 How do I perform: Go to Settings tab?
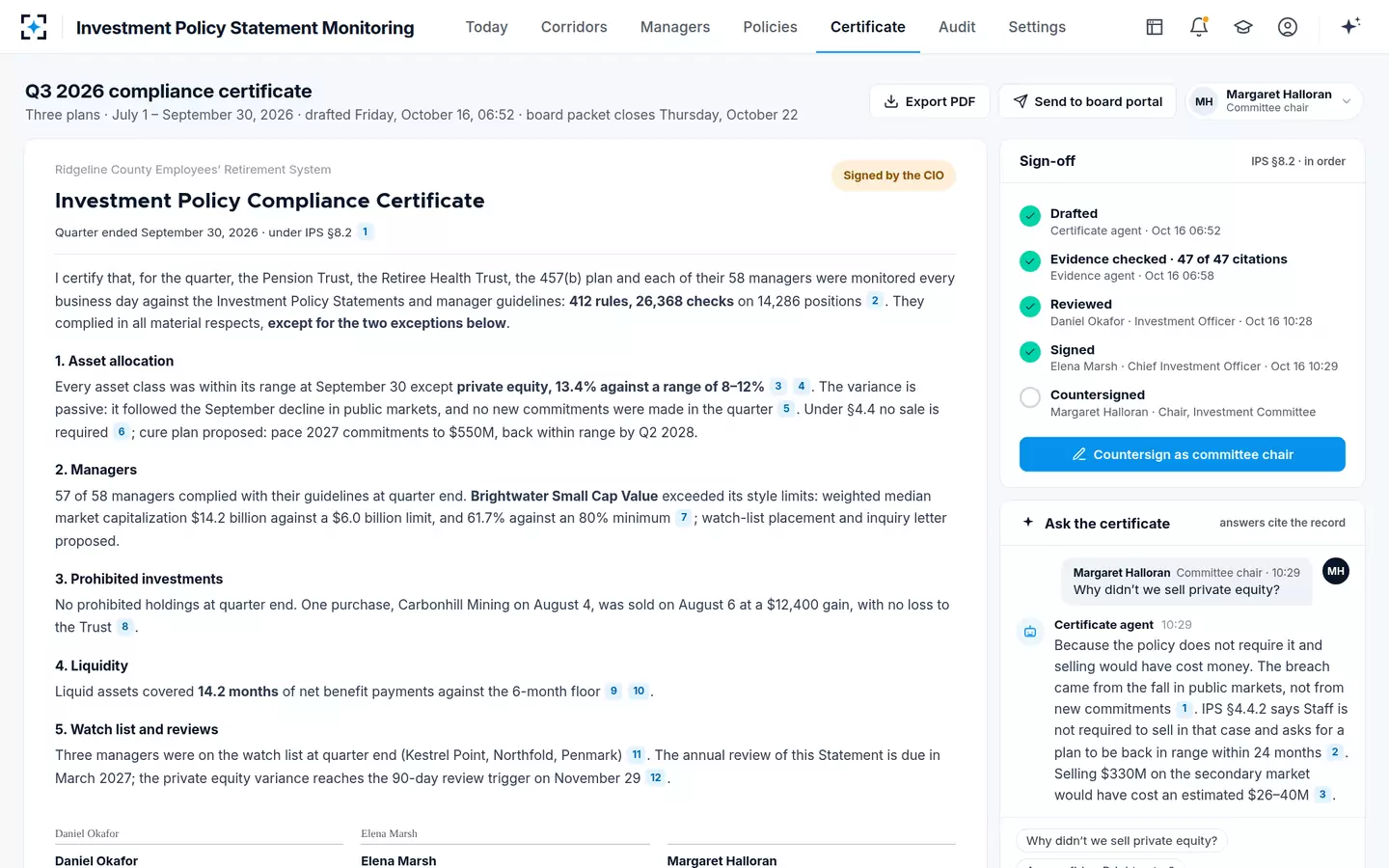tap(1037, 27)
